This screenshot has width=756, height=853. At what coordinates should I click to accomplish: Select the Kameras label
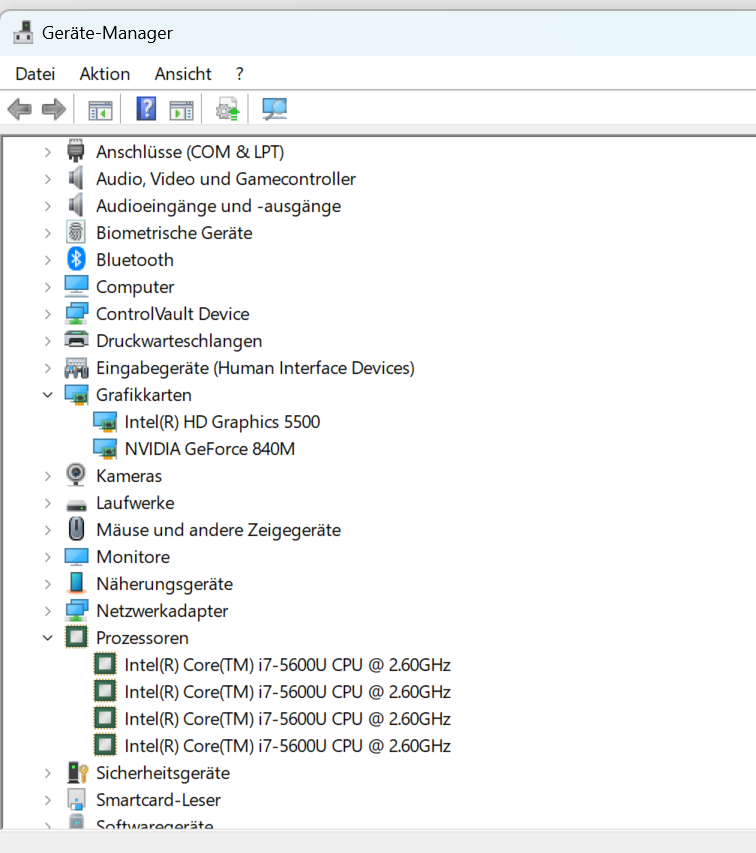[x=129, y=476]
